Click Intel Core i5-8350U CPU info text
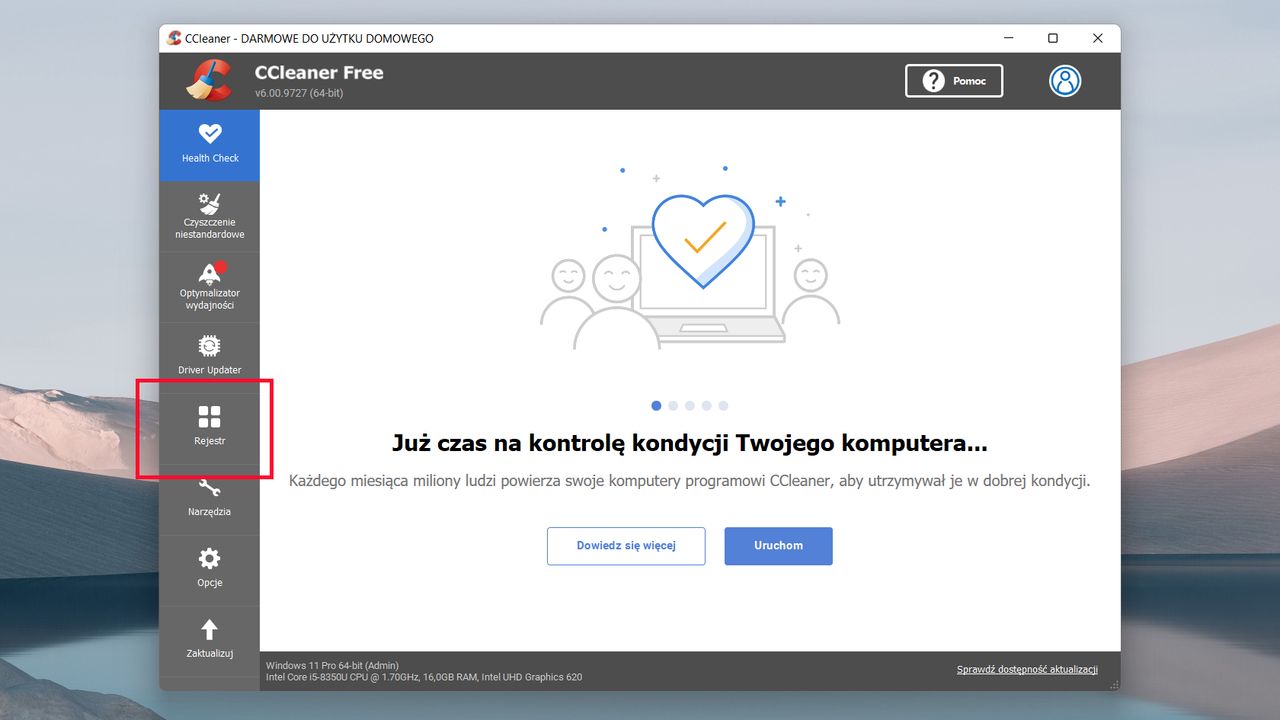Viewport: 1280px width, 720px height. [424, 677]
